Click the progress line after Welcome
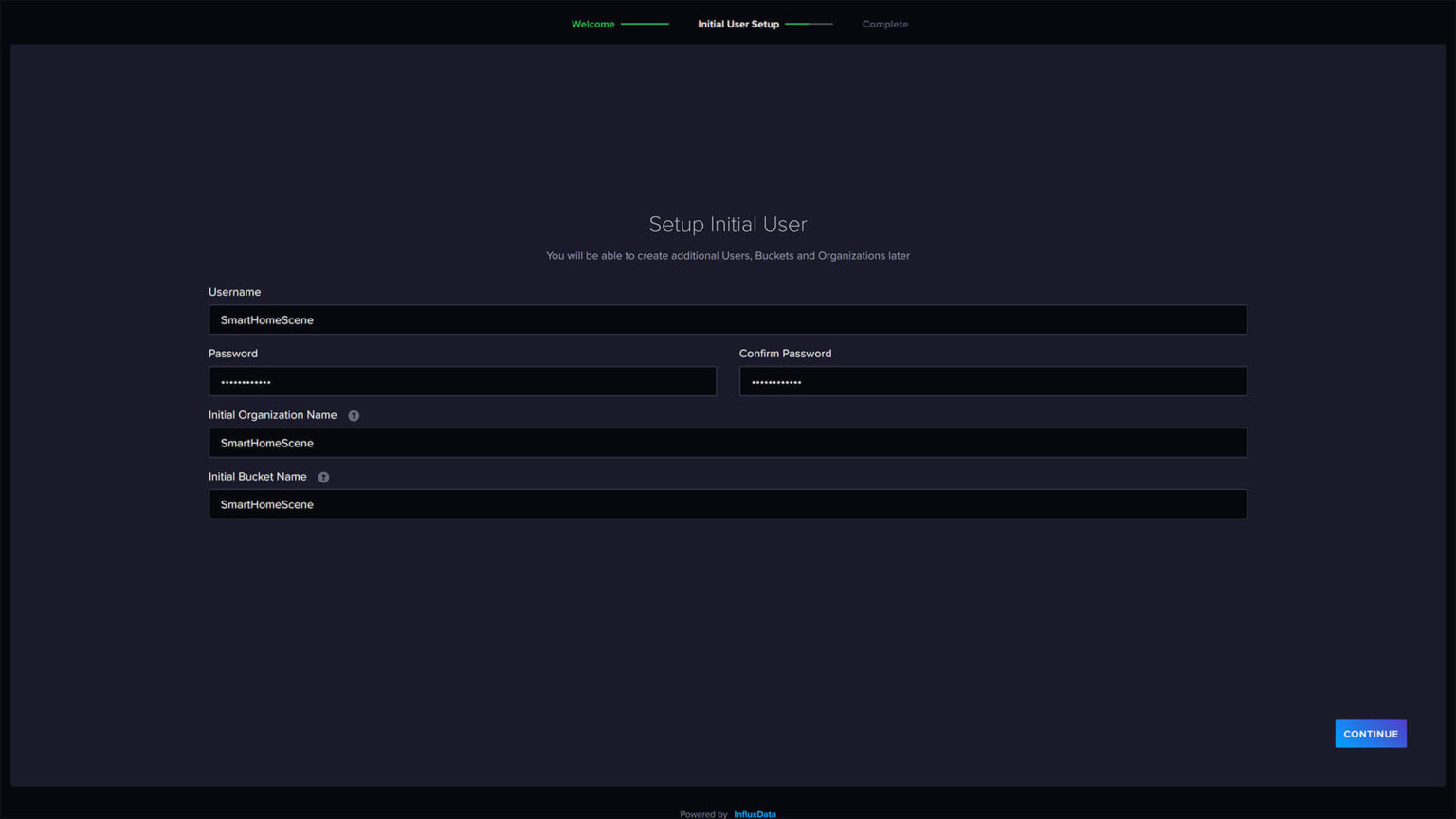This screenshot has width=1456, height=819. coord(645,24)
